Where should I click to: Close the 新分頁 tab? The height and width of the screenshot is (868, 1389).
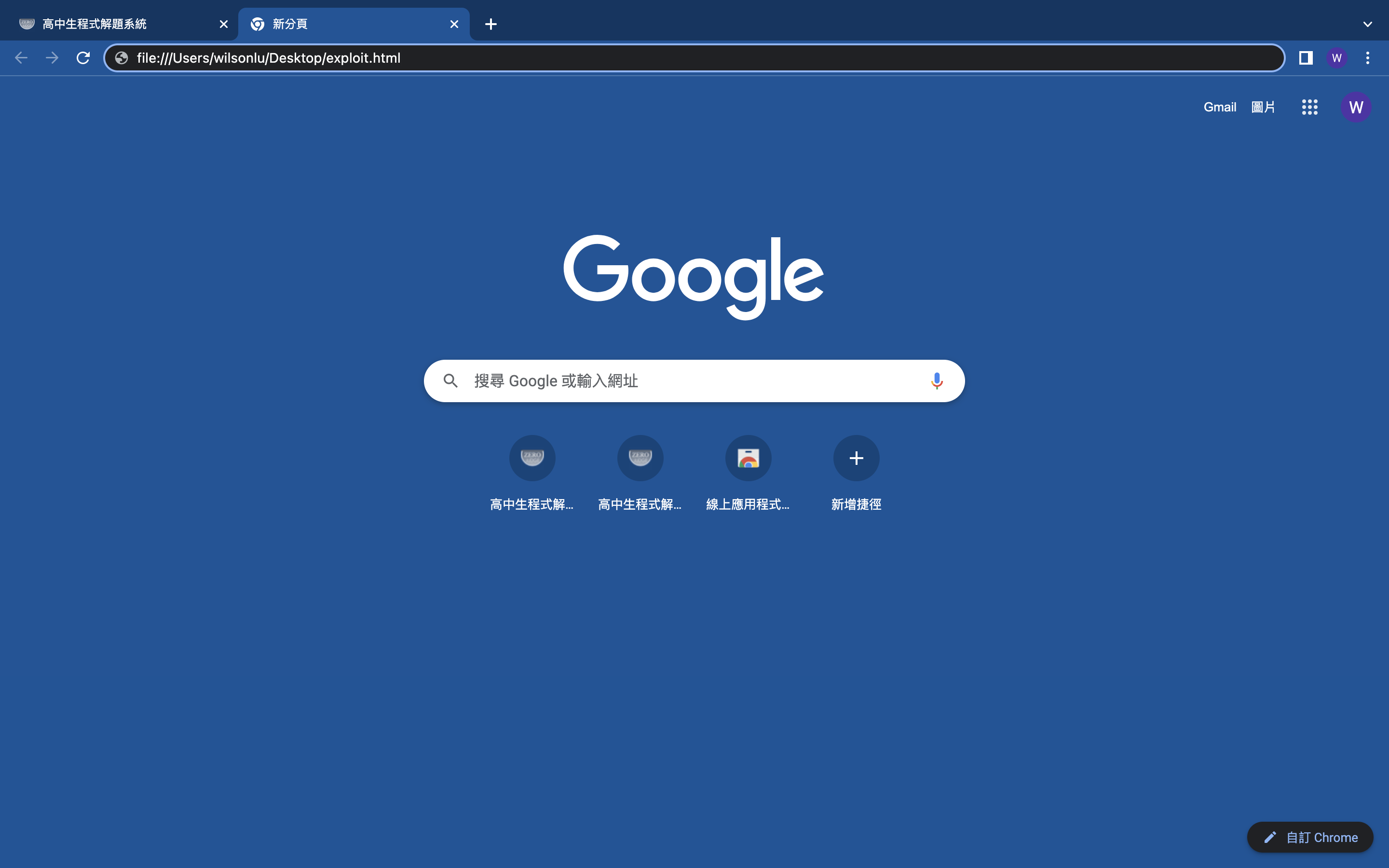click(454, 24)
